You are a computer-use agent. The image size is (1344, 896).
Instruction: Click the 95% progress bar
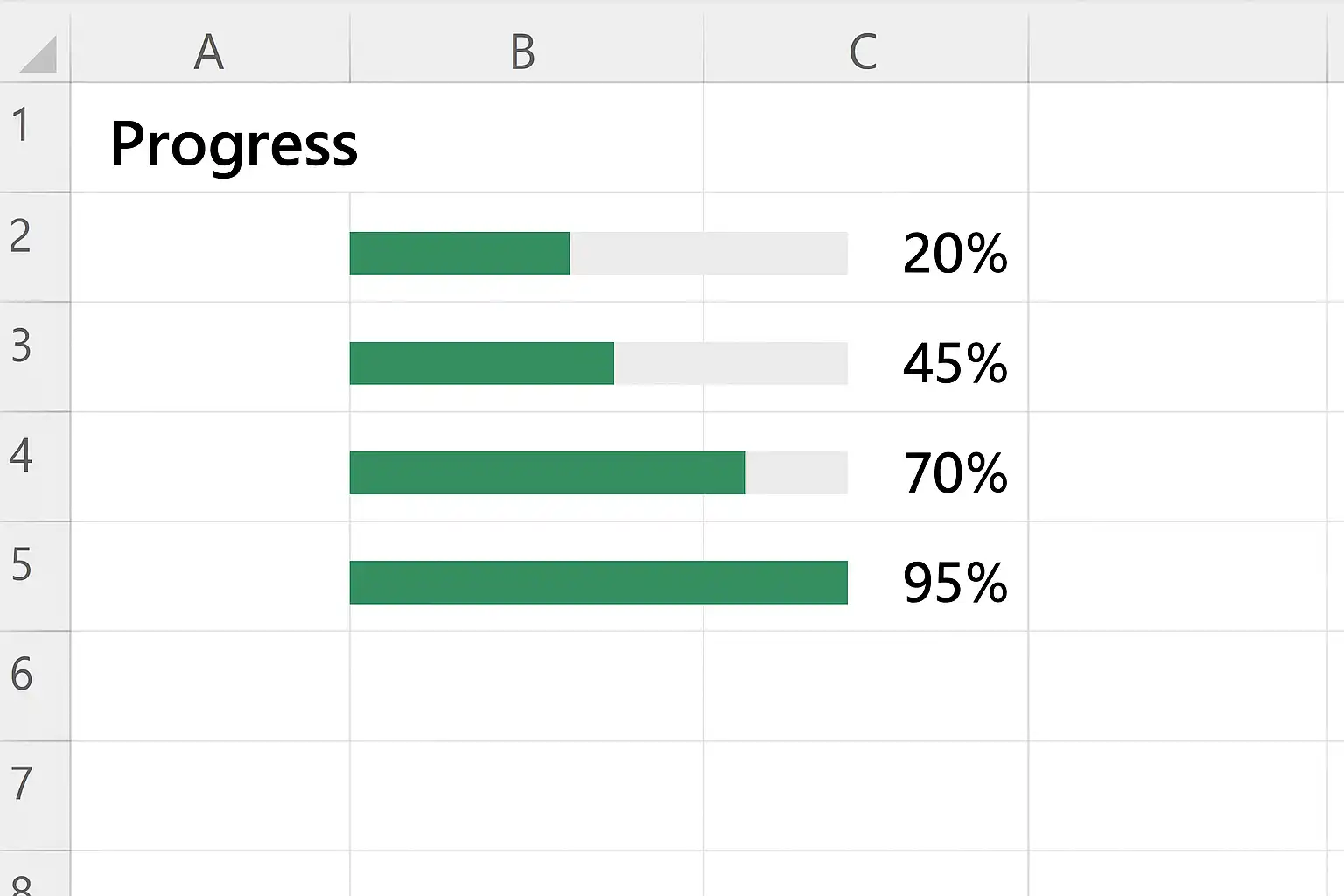598,583
